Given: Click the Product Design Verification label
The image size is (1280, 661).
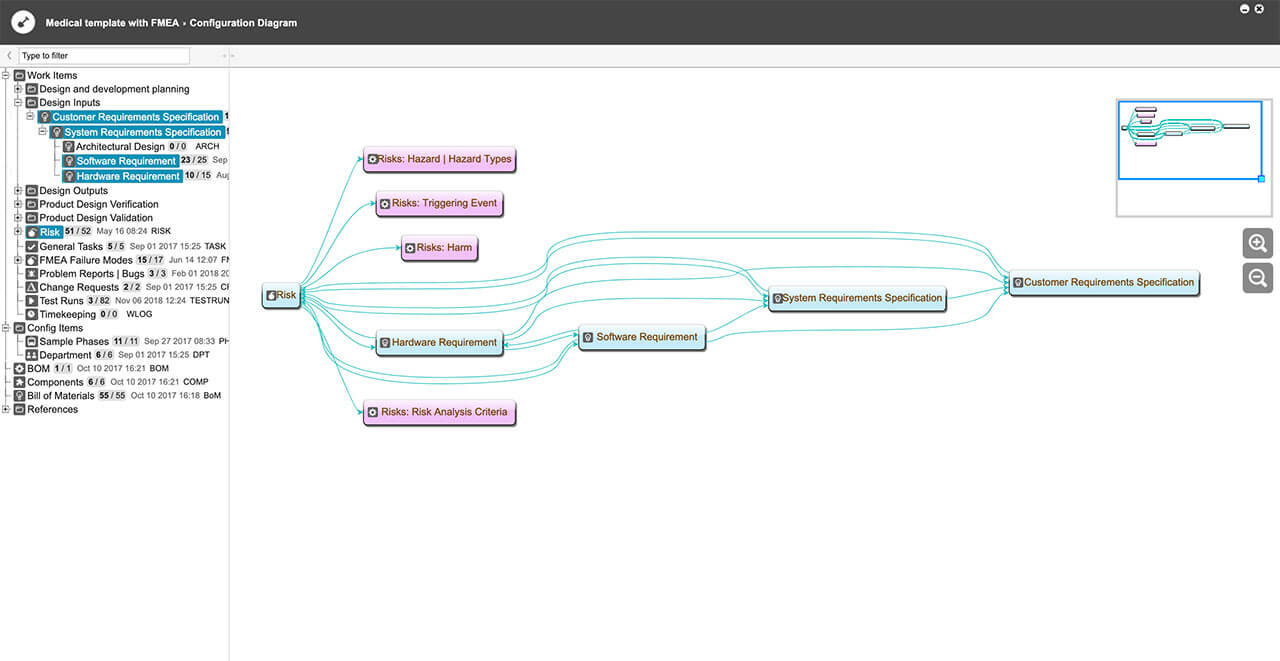Looking at the screenshot, I should [x=99, y=204].
